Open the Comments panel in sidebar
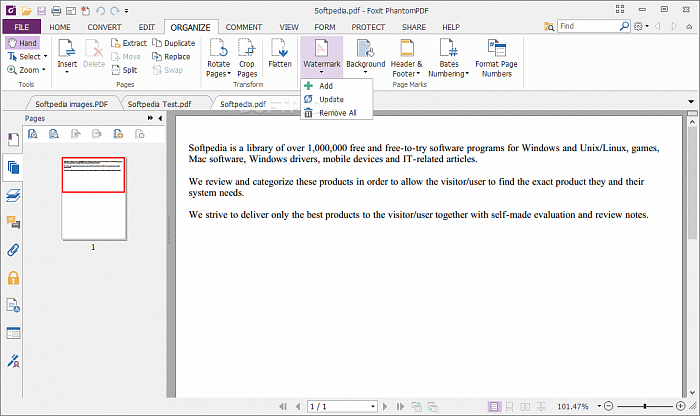 14,222
